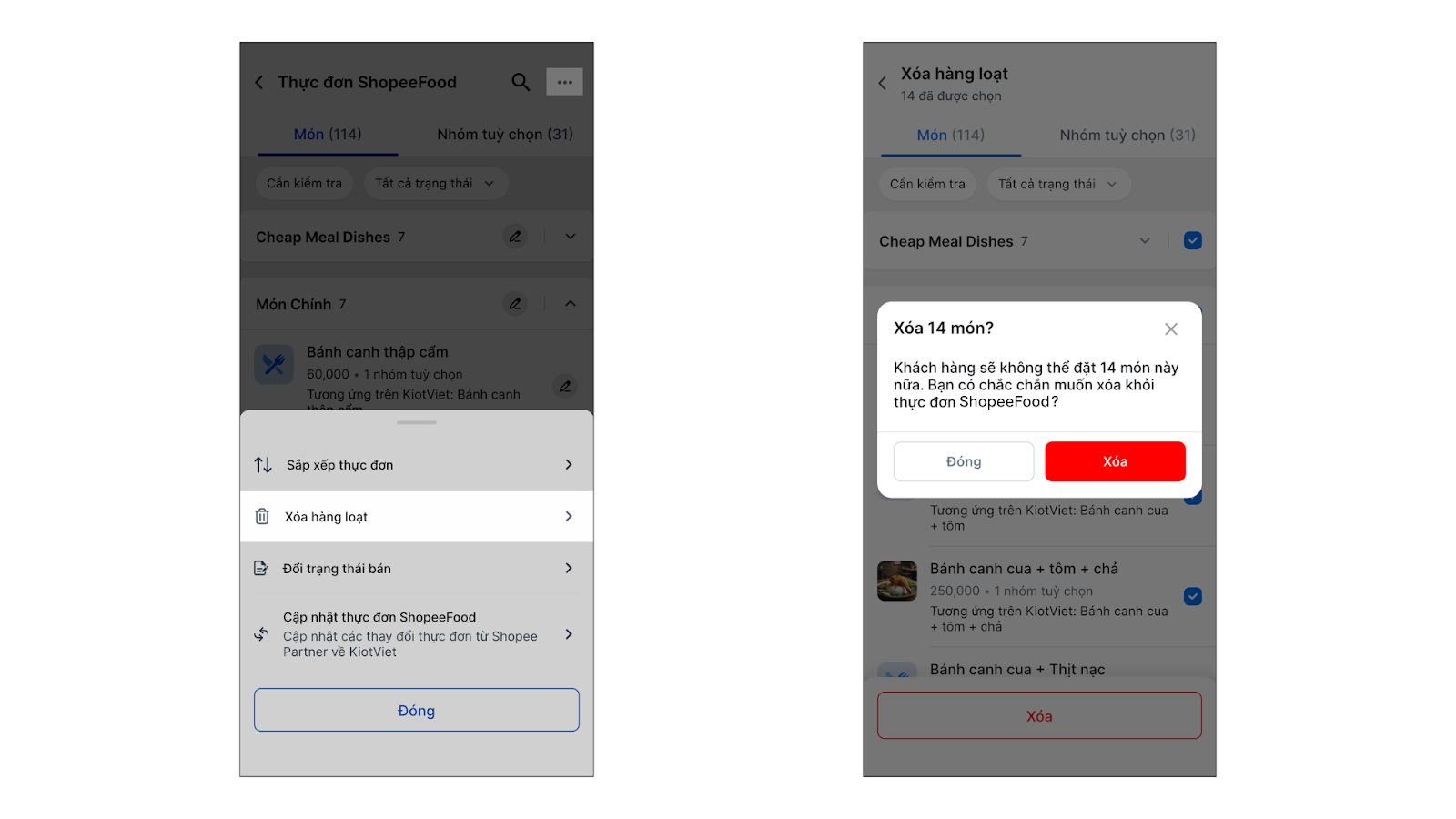Choose Sắp xếp thực đơn option
The width and height of the screenshot is (1456, 819).
[x=417, y=465]
